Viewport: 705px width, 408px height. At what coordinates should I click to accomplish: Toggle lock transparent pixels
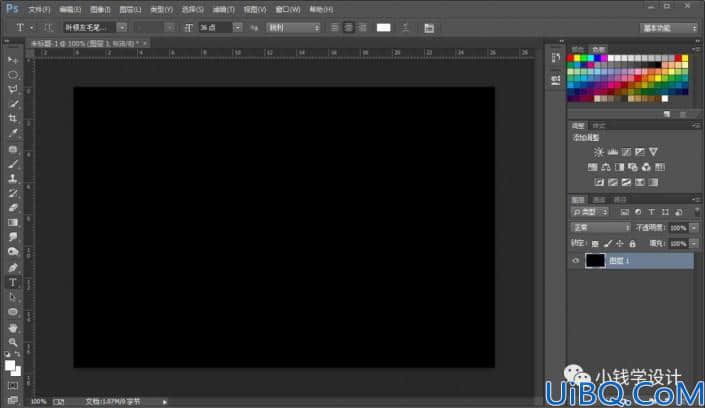point(595,243)
